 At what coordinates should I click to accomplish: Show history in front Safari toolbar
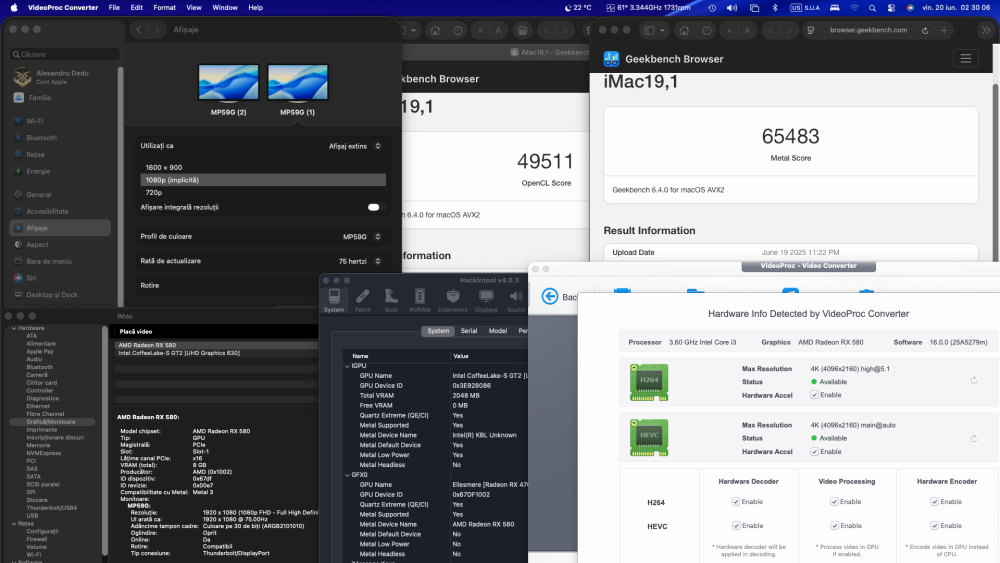coord(707,30)
